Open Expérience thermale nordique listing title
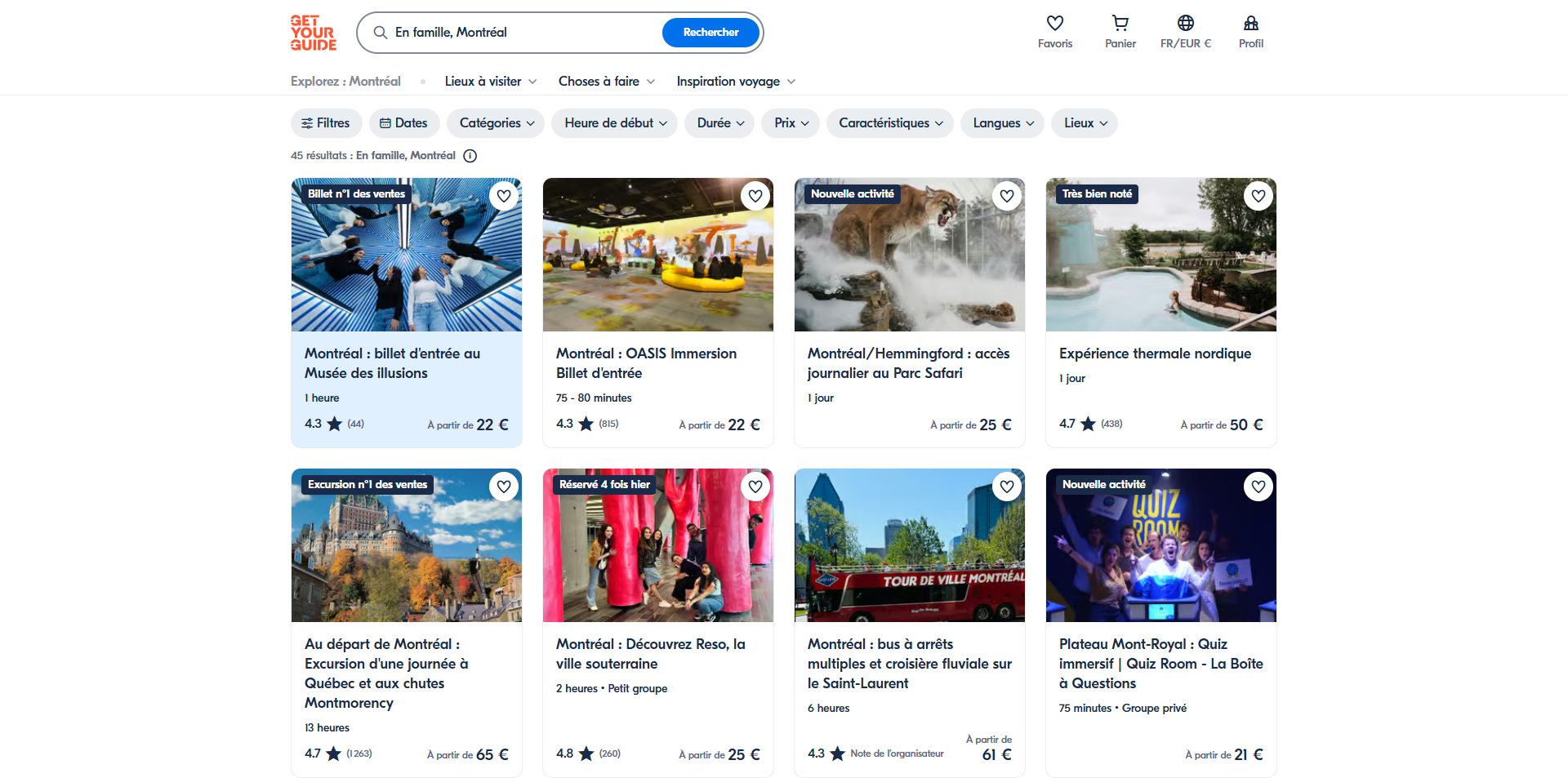The image size is (1568, 778). coord(1155,353)
